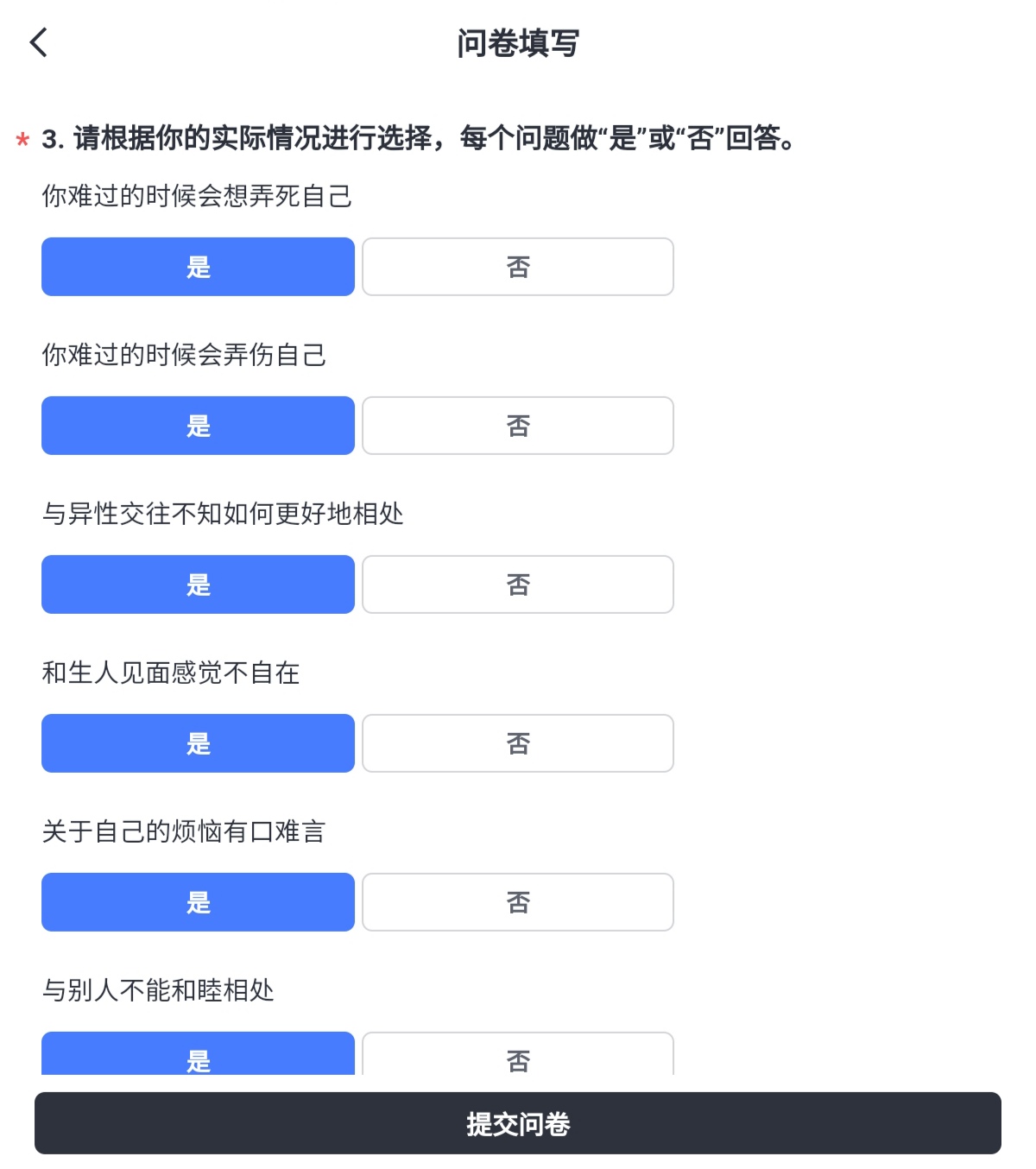The height and width of the screenshot is (1169, 1036).
Task: Answer 是 for 和生人见面感觉不自在
Action: [198, 743]
